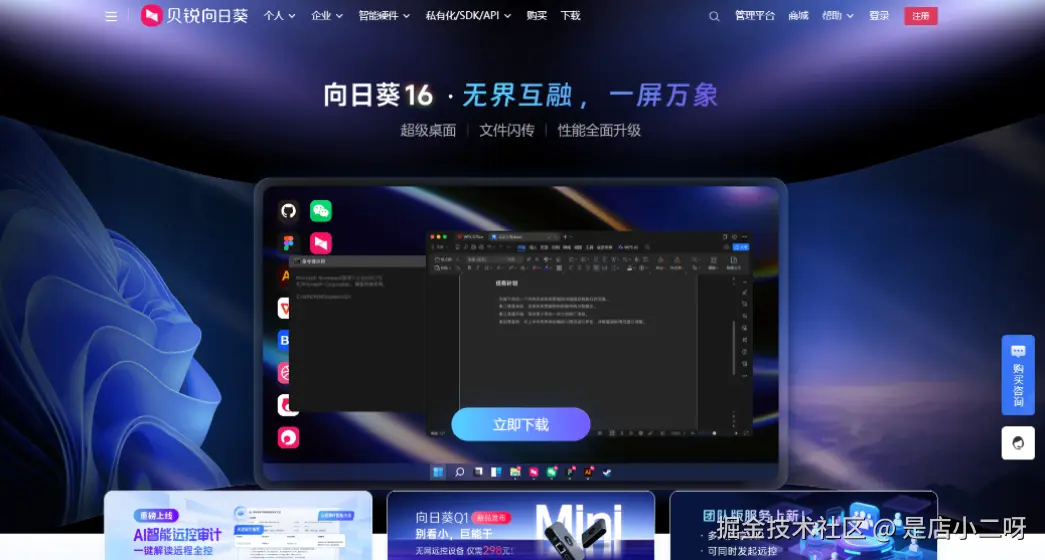This screenshot has height=560, width=1045.
Task: Click the search icon in the mockup taskbar
Action: point(459,472)
